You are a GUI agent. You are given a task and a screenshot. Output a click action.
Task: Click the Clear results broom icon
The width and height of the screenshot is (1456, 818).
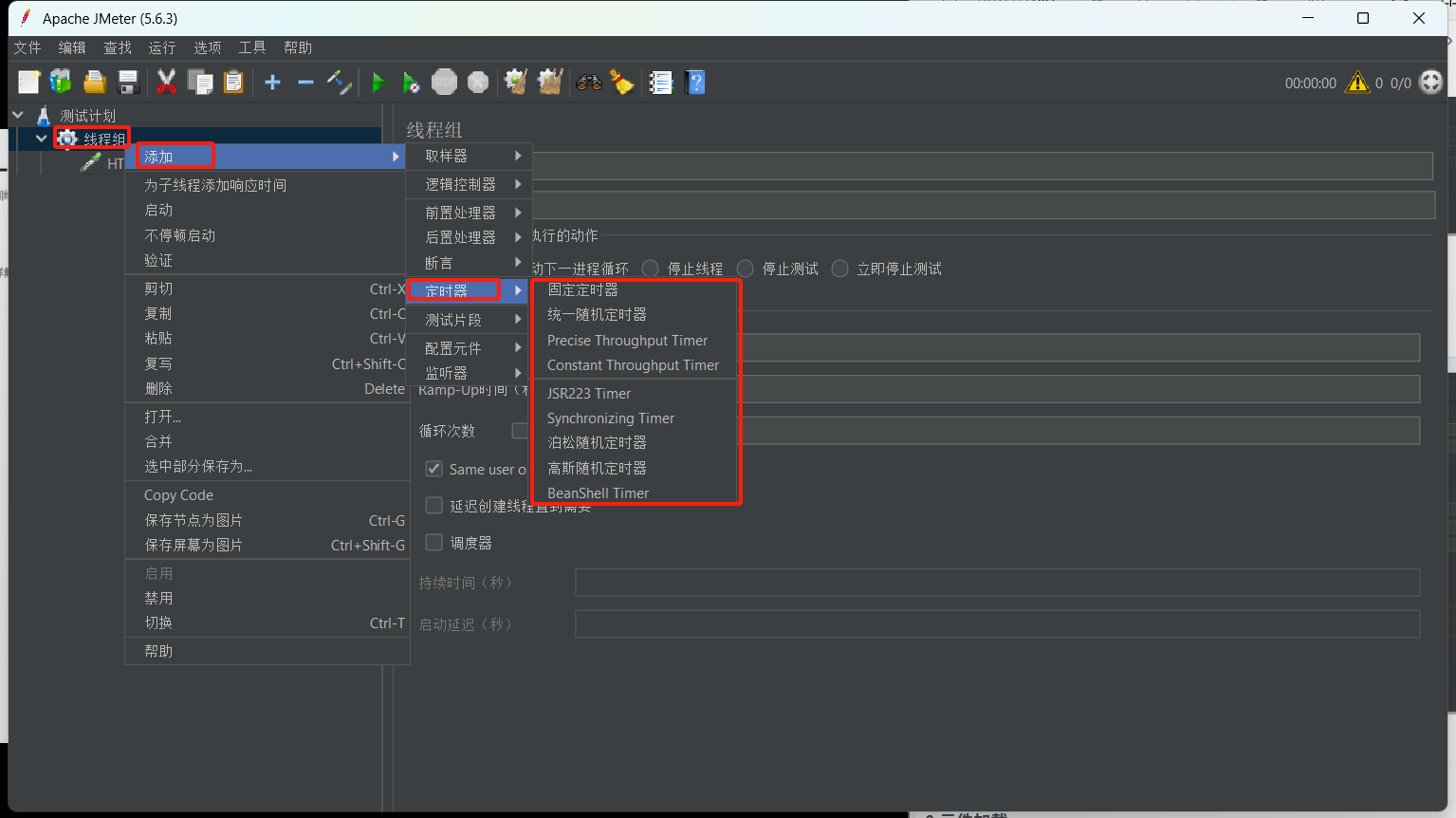click(516, 83)
